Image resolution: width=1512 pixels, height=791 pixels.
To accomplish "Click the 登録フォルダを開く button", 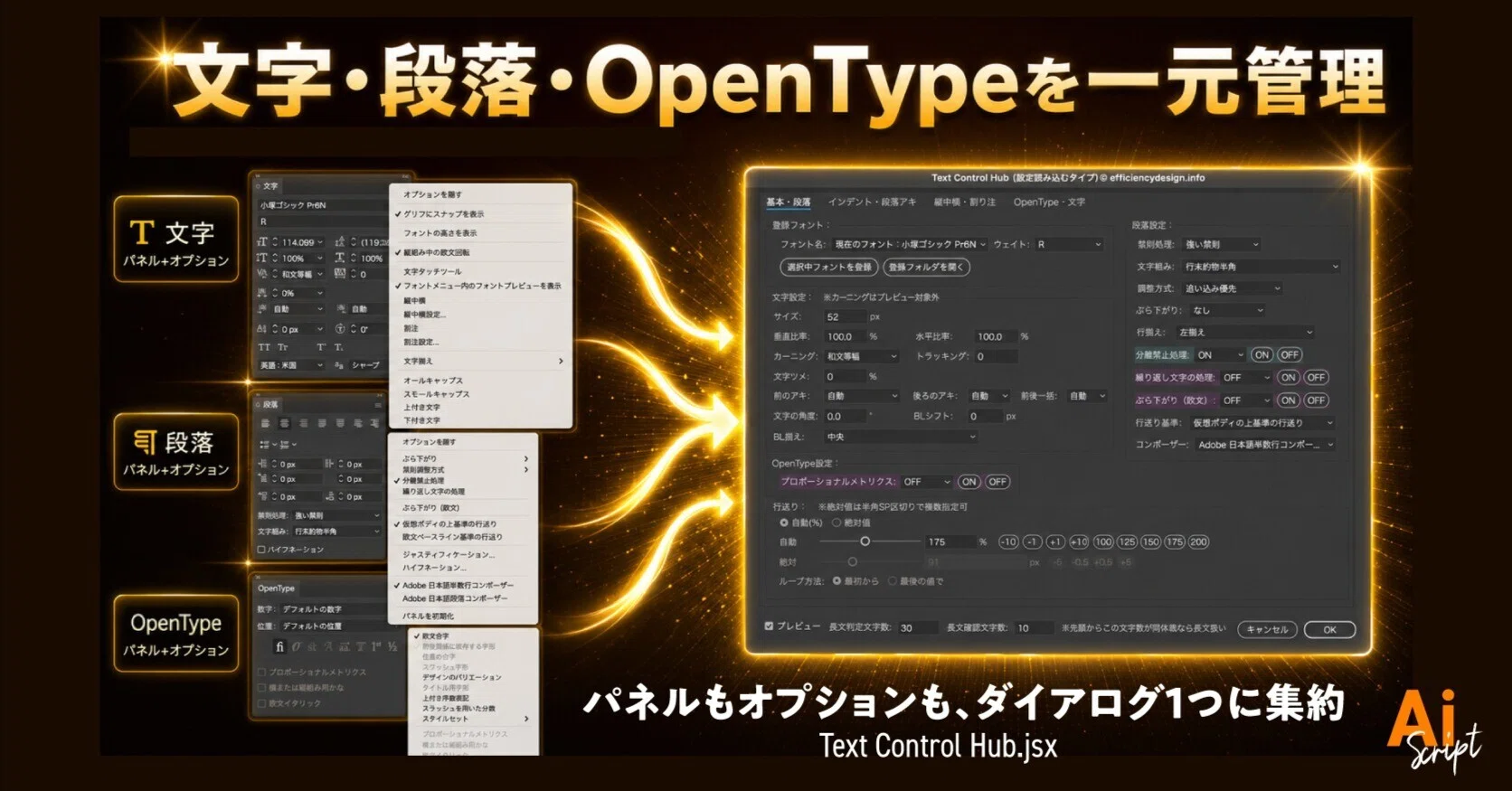I will (x=926, y=267).
